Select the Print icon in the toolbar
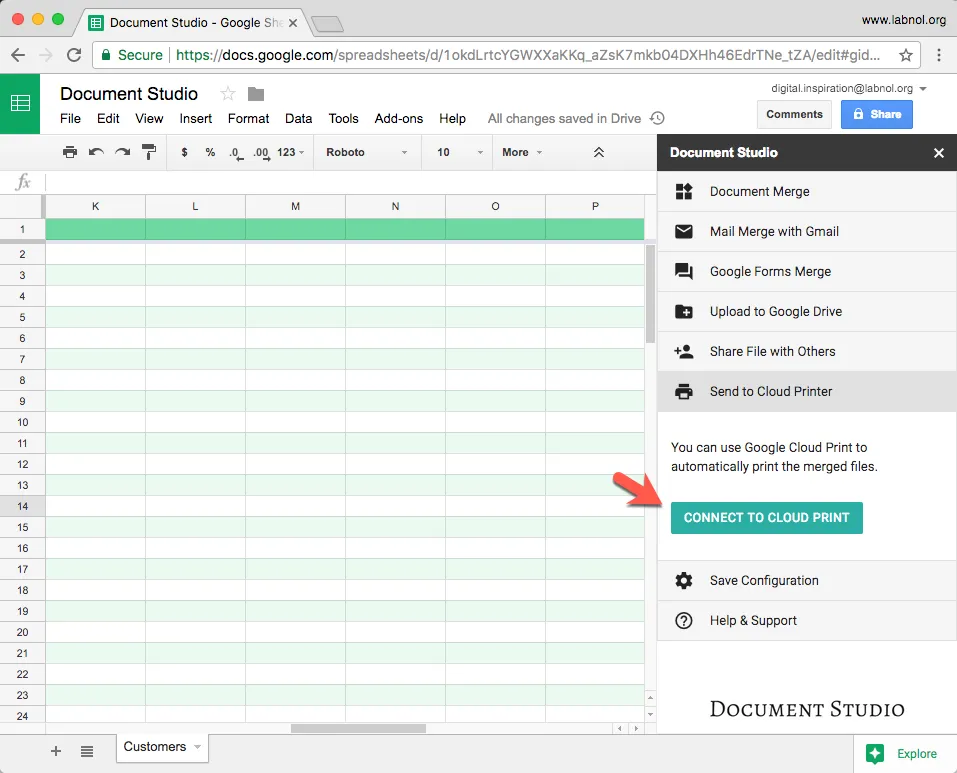957x773 pixels. [69, 152]
